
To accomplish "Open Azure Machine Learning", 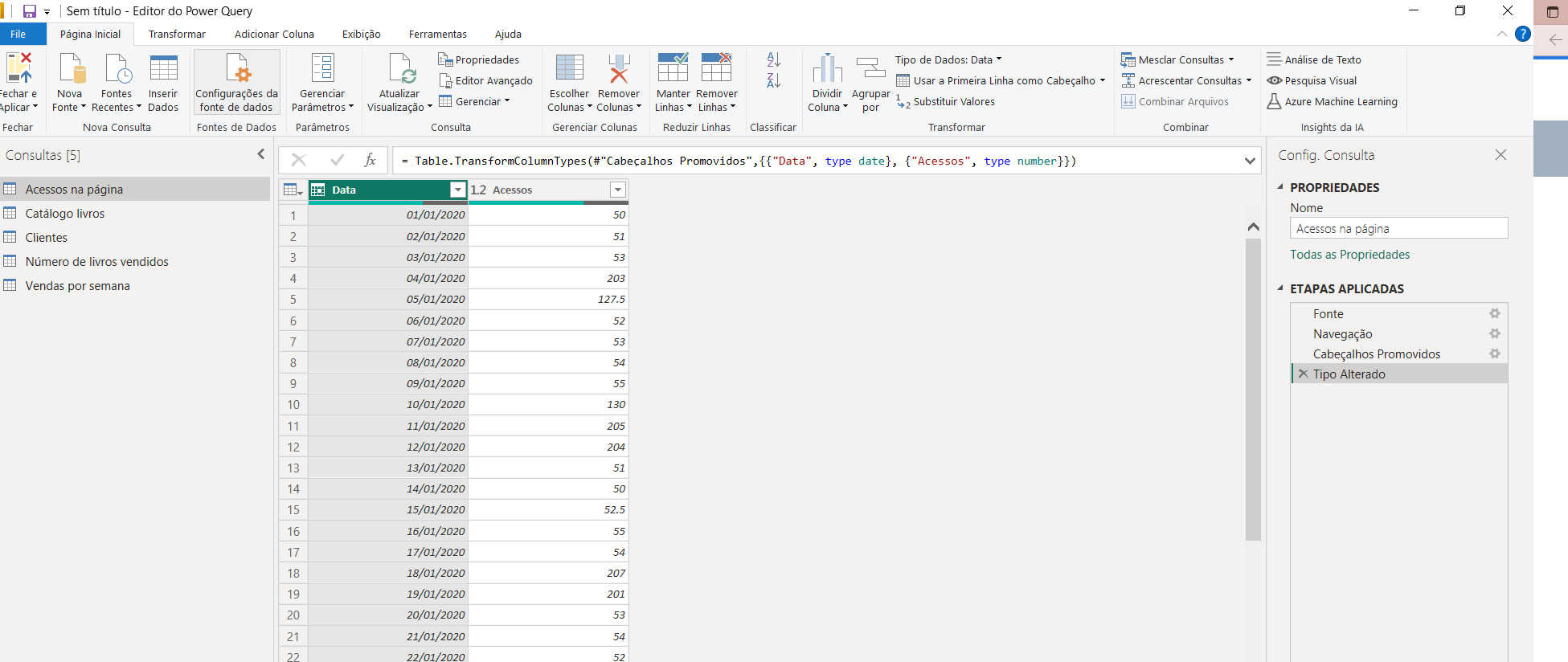I will (1332, 102).
